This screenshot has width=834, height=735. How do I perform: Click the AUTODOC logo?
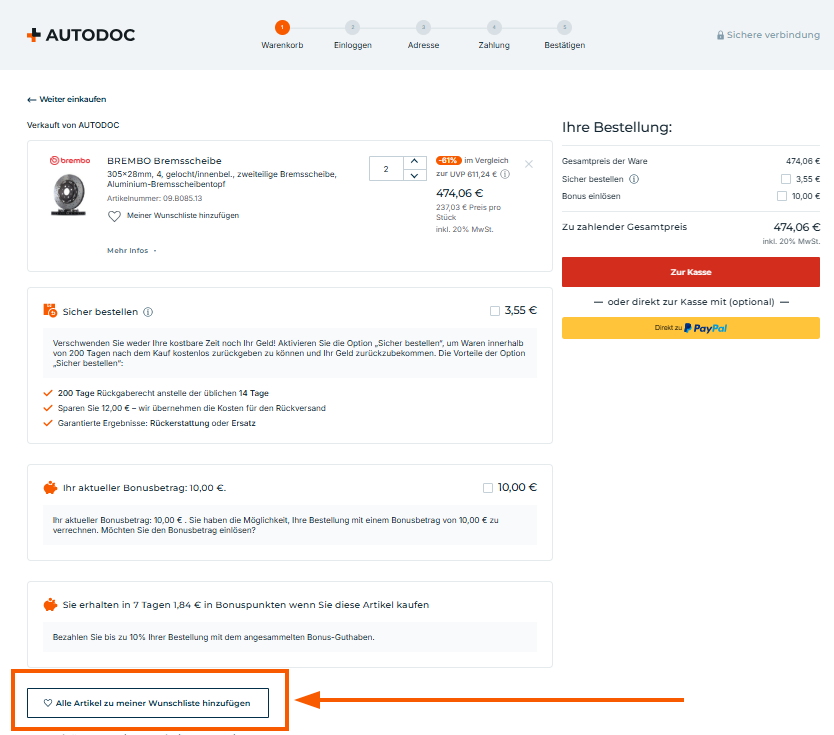coord(81,35)
